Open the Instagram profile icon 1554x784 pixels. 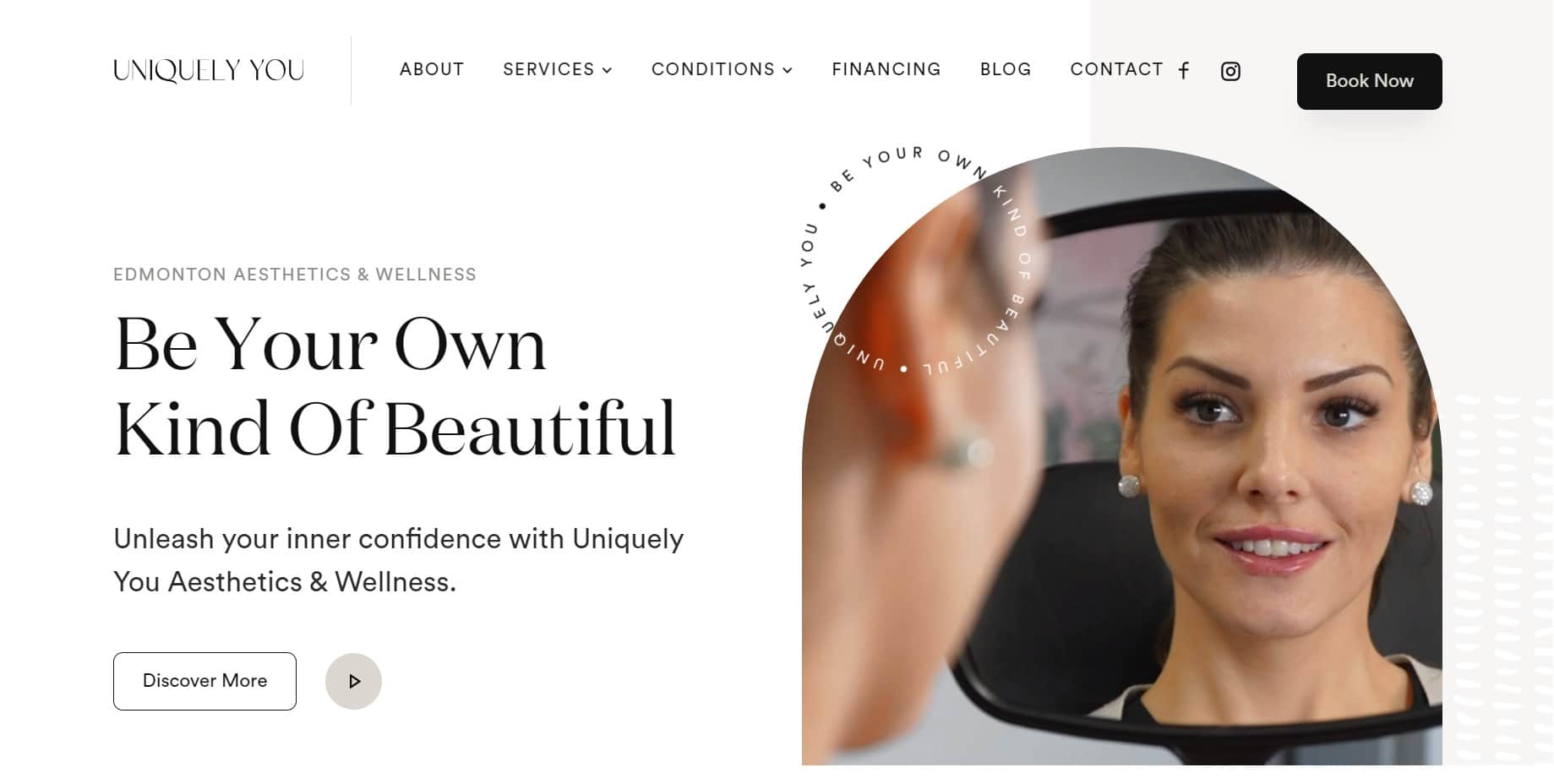(x=1230, y=71)
